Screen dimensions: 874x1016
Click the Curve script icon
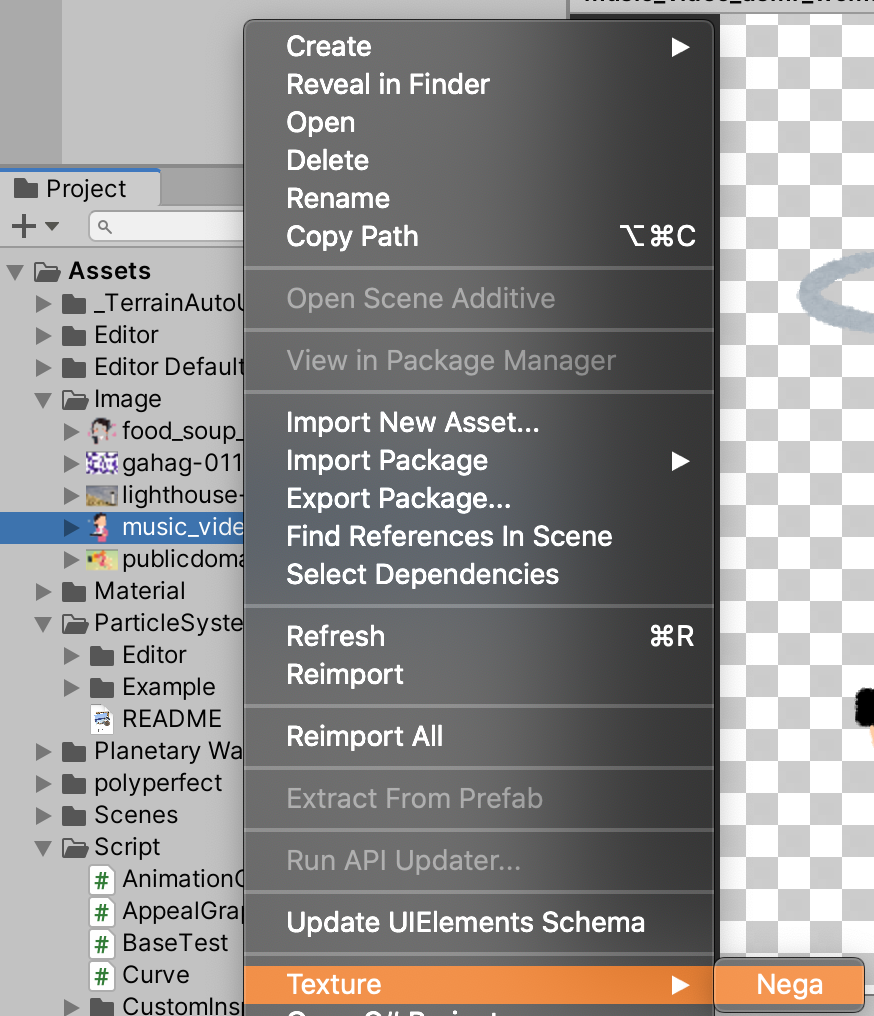102,975
